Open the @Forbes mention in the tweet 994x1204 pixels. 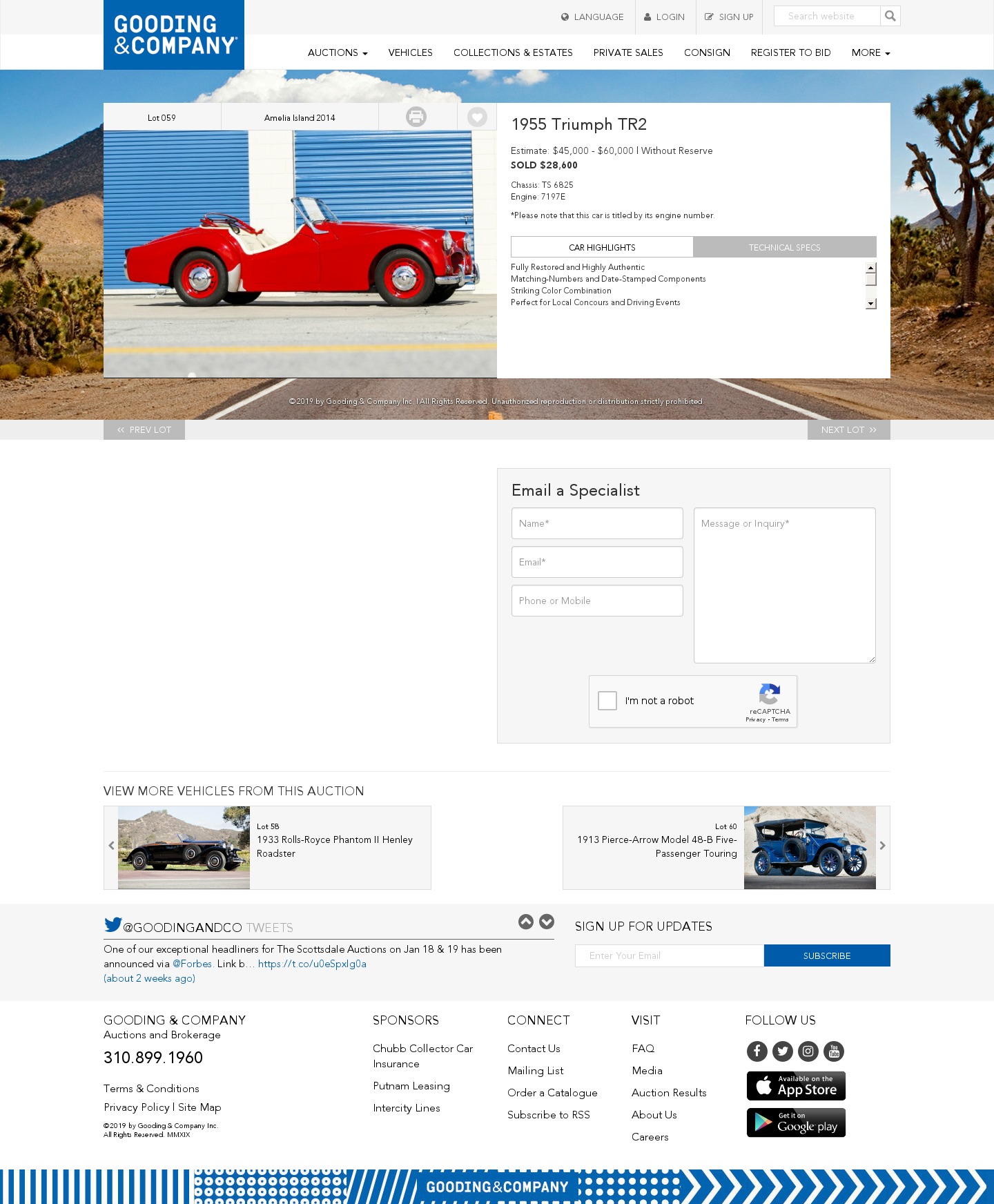(x=193, y=964)
